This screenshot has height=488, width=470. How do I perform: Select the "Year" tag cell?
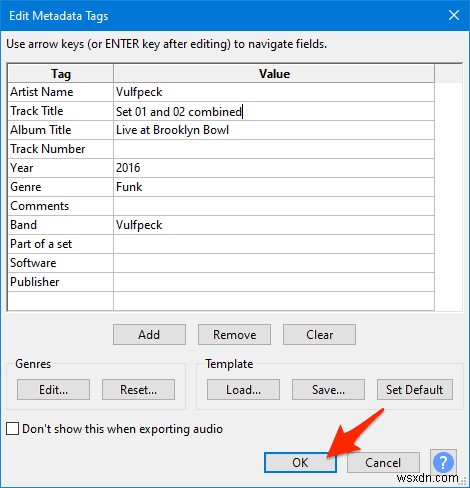60,168
